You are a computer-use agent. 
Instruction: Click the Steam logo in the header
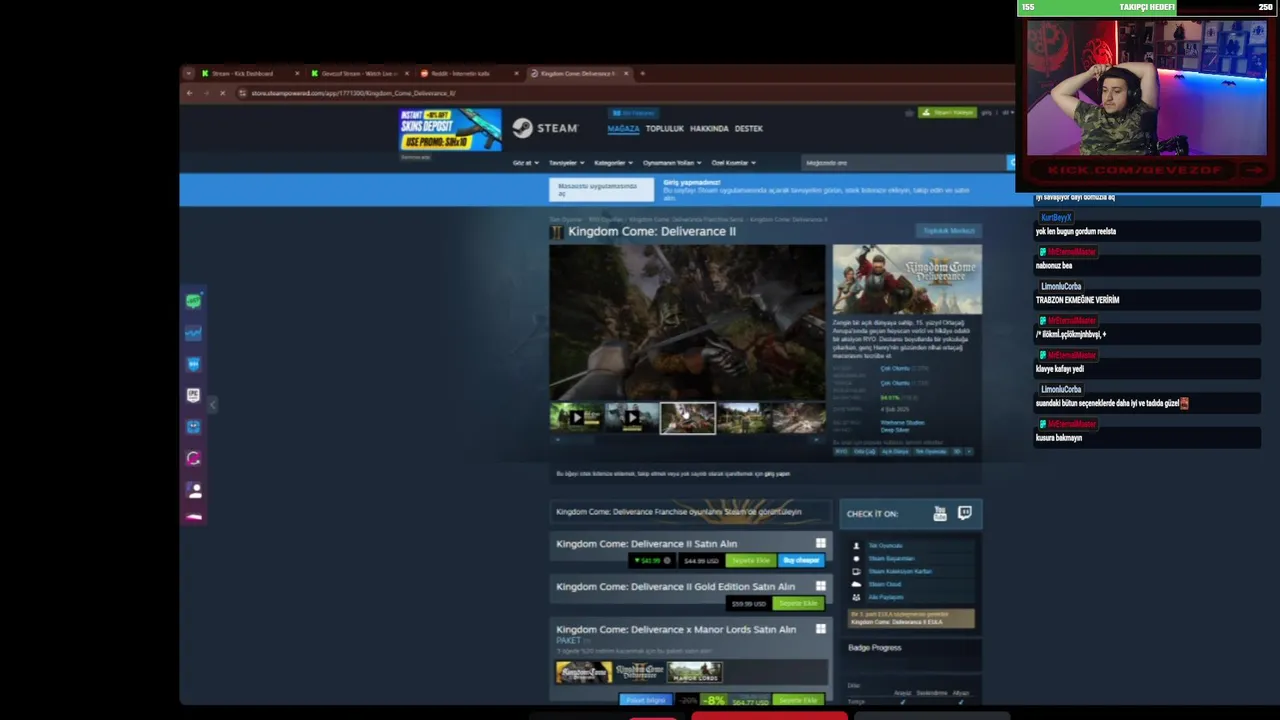pyautogui.click(x=545, y=128)
